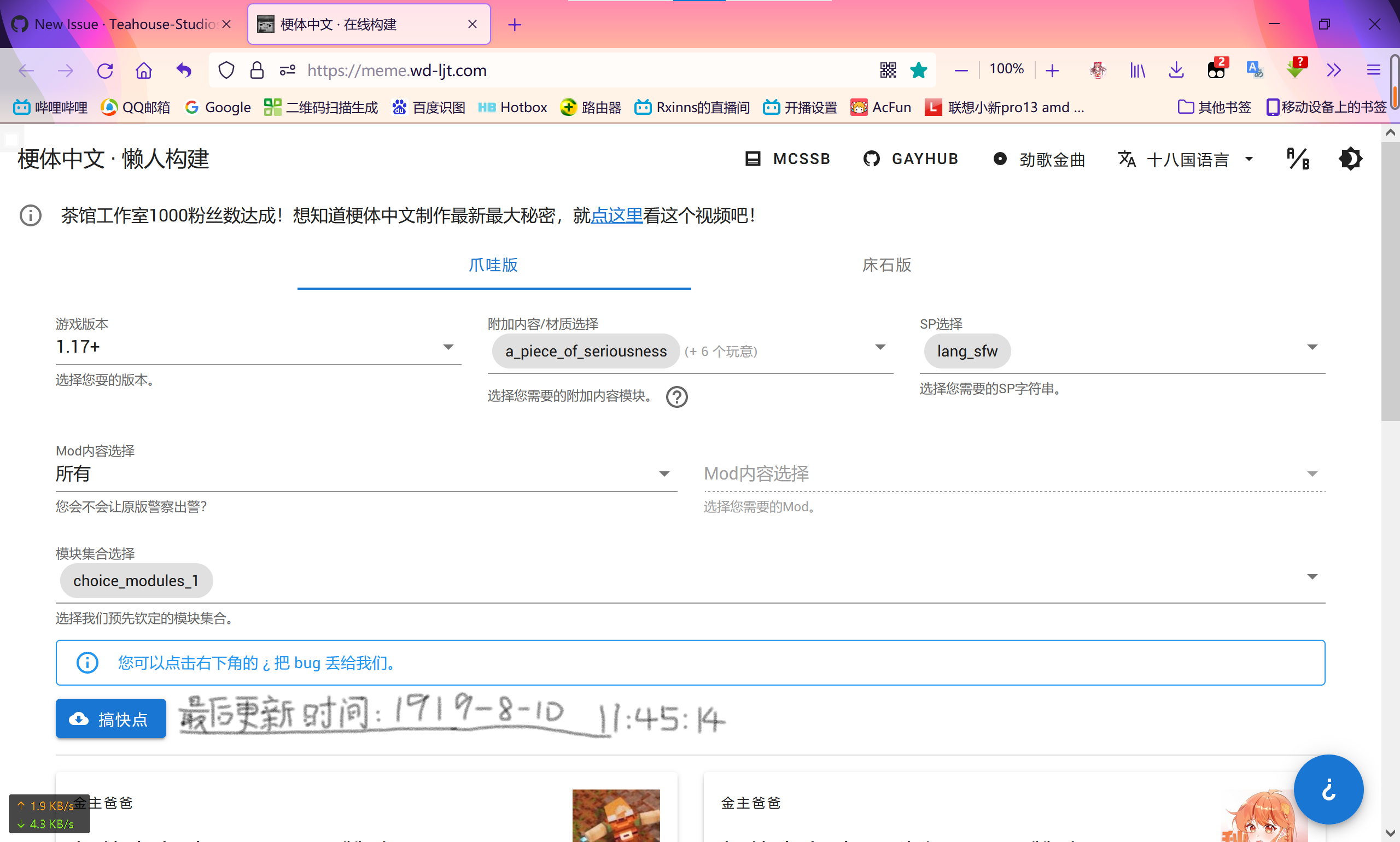Click the browser address bar
Screen dimensions: 1400x842
[x=568, y=70]
